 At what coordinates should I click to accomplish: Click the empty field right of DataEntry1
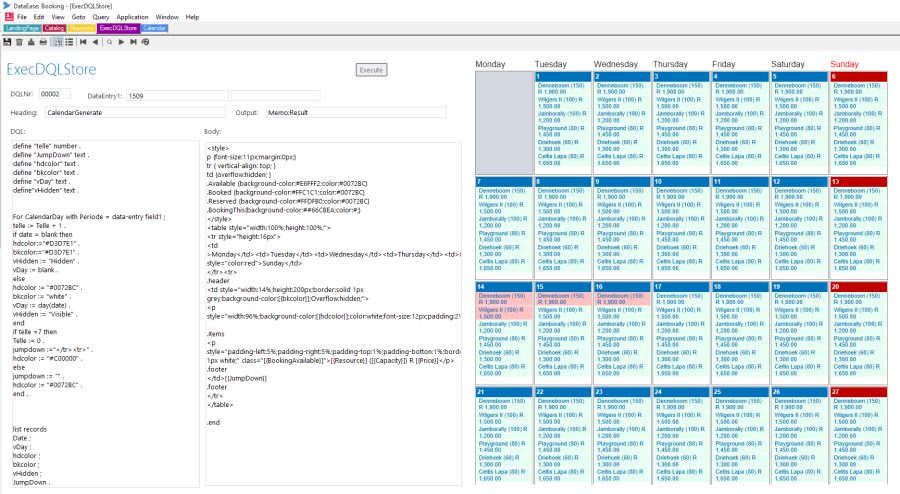click(276, 96)
